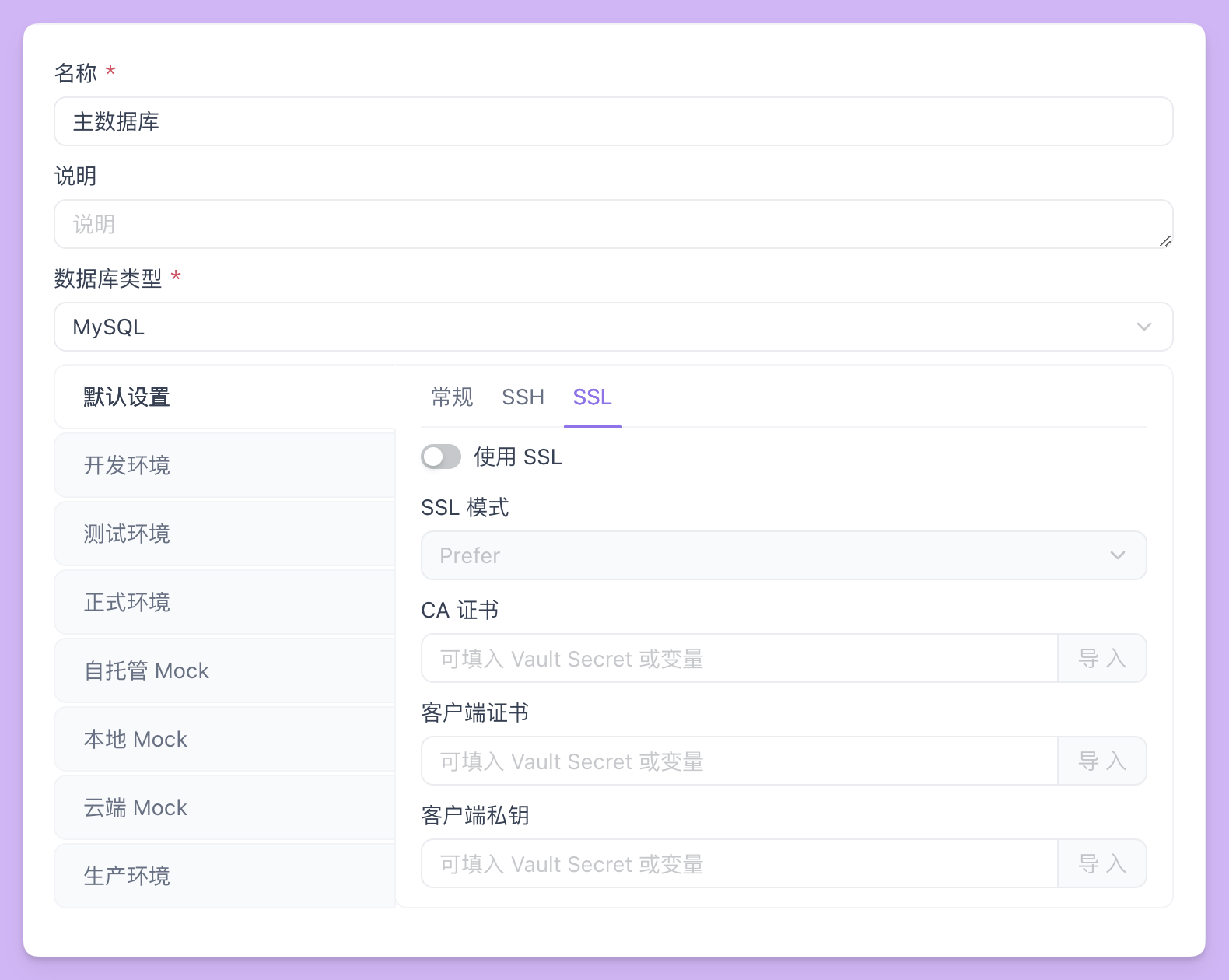Click the SSL 模式 label
The width and height of the screenshot is (1229, 980).
coord(465,508)
